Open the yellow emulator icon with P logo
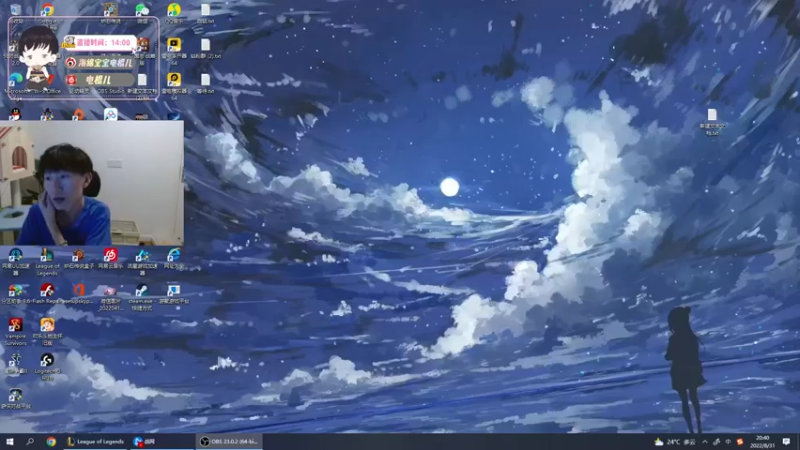Image resolution: width=800 pixels, height=450 pixels. [173, 84]
